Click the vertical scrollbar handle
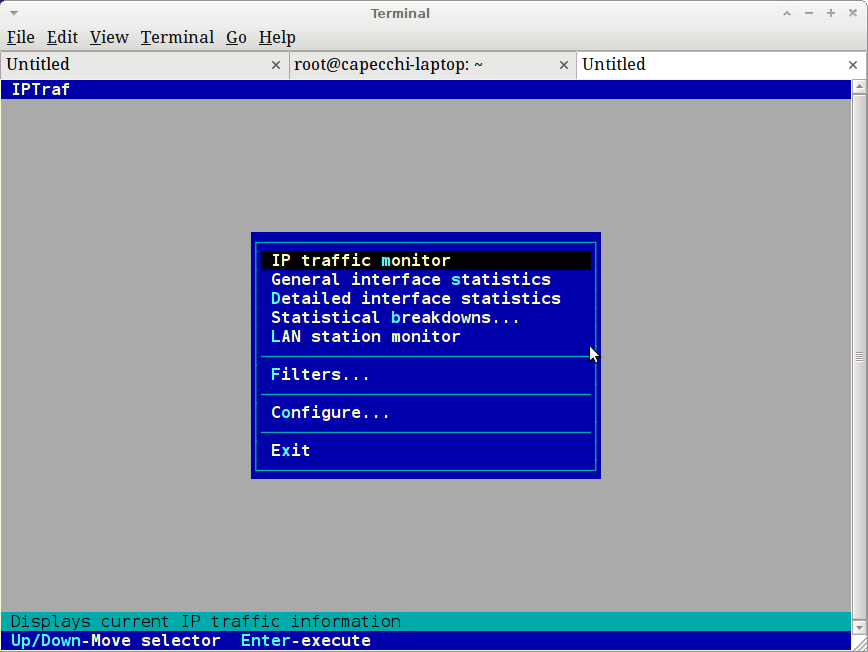This screenshot has height=652, width=868. (x=859, y=357)
